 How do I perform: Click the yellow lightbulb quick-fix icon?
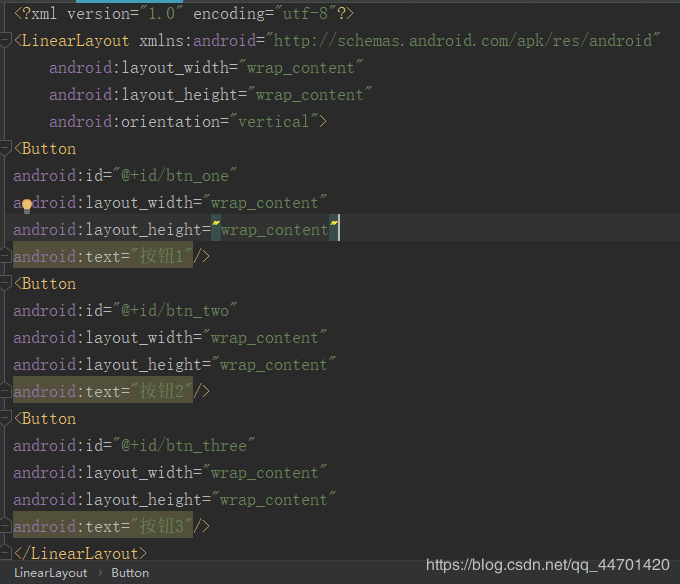pyautogui.click(x=27, y=206)
